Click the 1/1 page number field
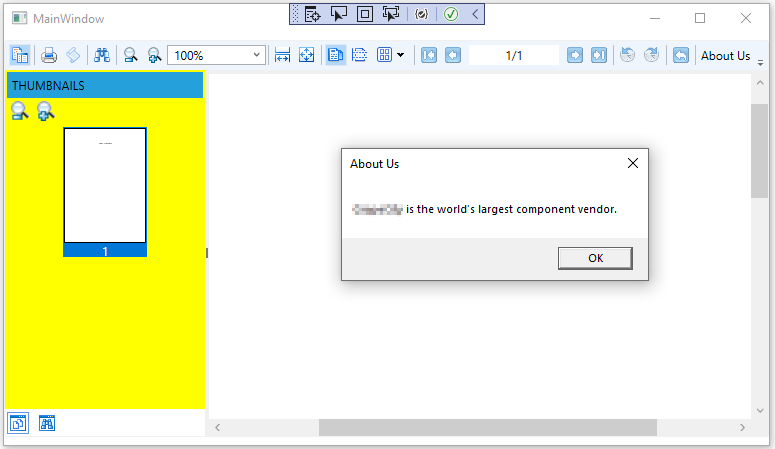The width and height of the screenshot is (775, 449). 514,55
